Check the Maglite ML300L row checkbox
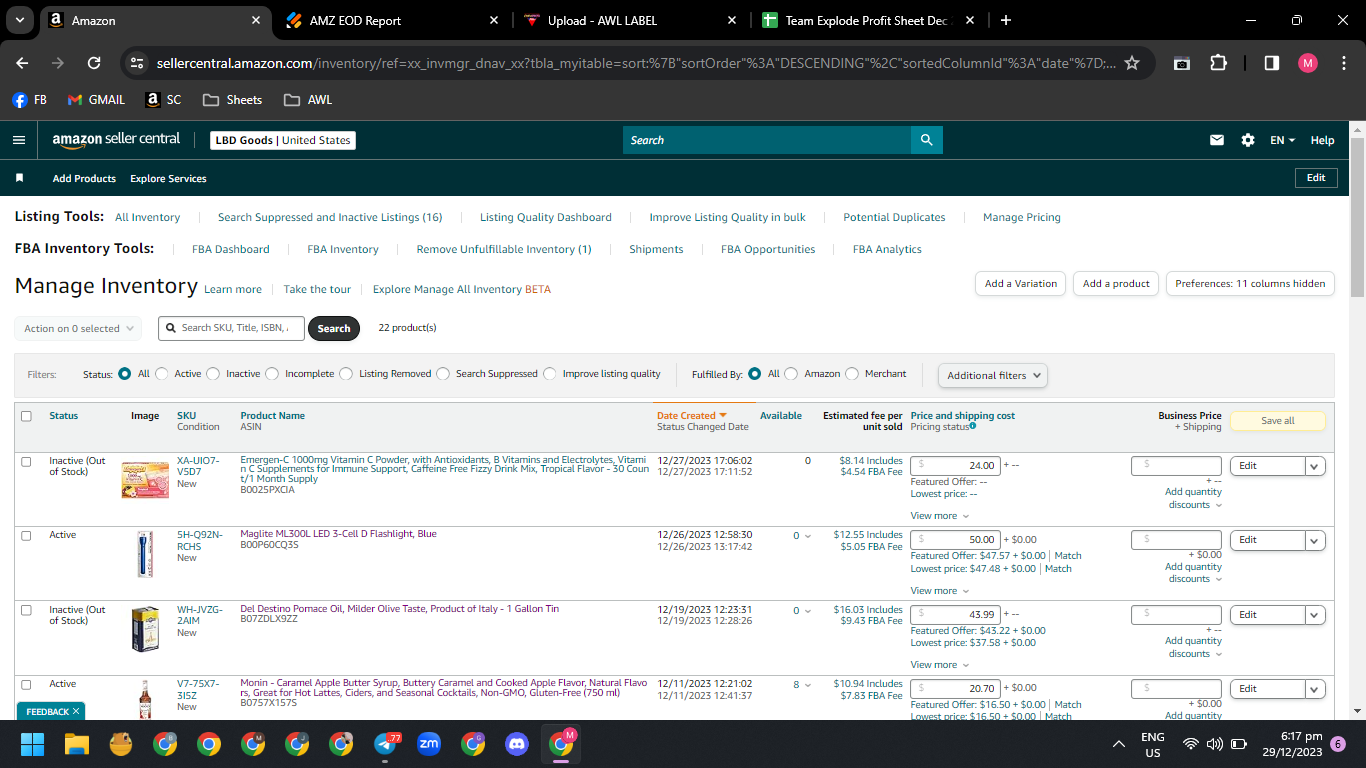The height and width of the screenshot is (768, 1366). tap(26, 535)
